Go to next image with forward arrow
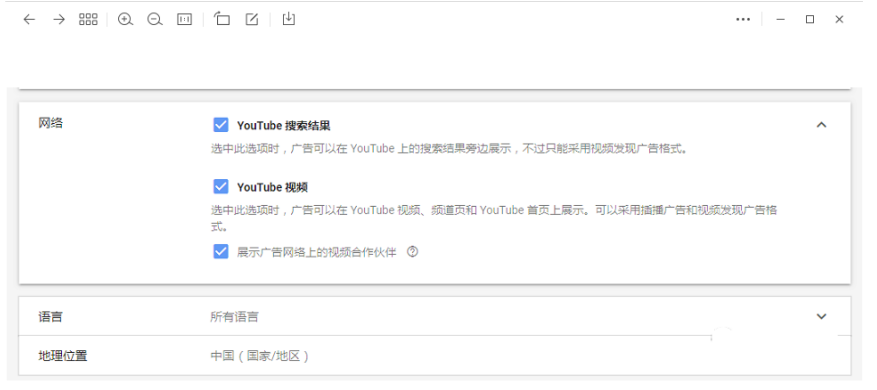This screenshot has width=877, height=390. [x=59, y=20]
